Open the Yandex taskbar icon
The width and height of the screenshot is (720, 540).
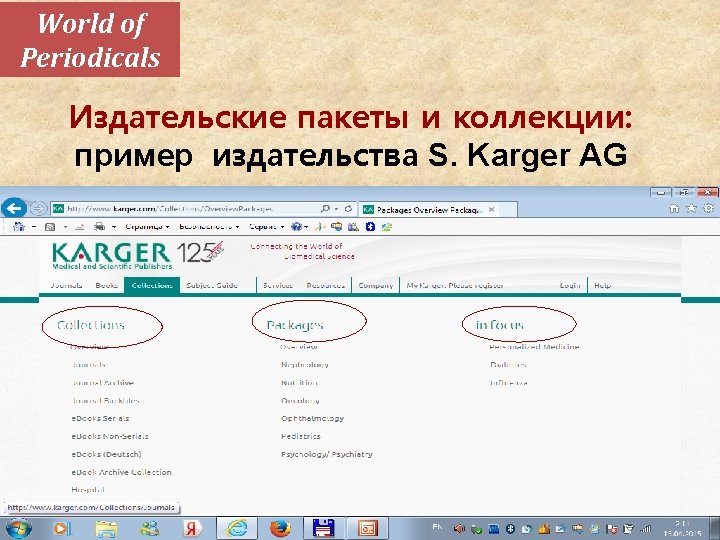(192, 529)
